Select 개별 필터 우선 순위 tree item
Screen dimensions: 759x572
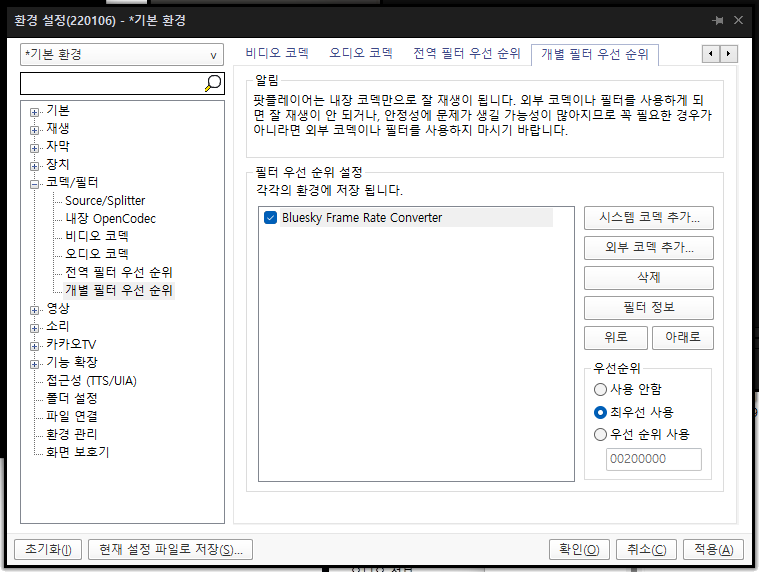(119, 290)
